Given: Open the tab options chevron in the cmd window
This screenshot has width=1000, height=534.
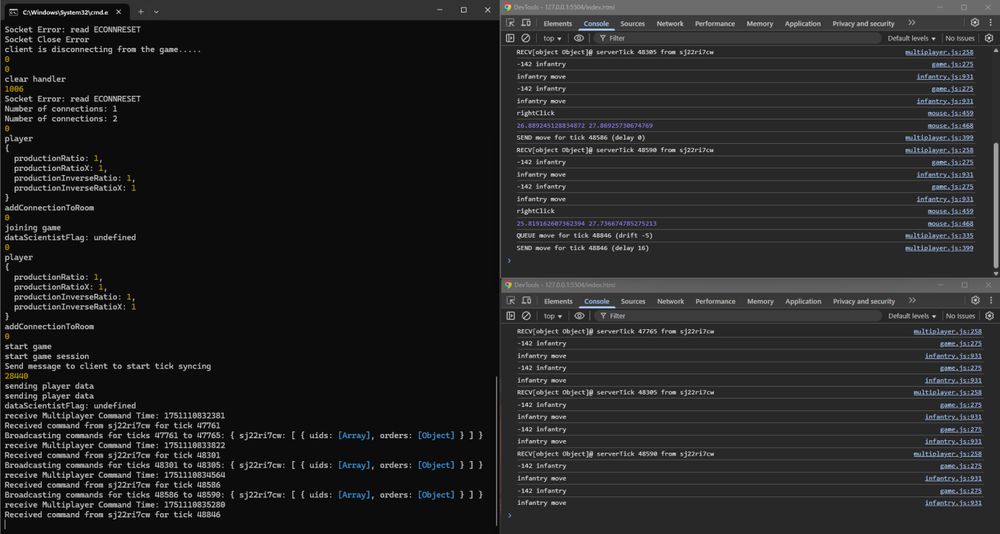Looking at the screenshot, I should [157, 11].
